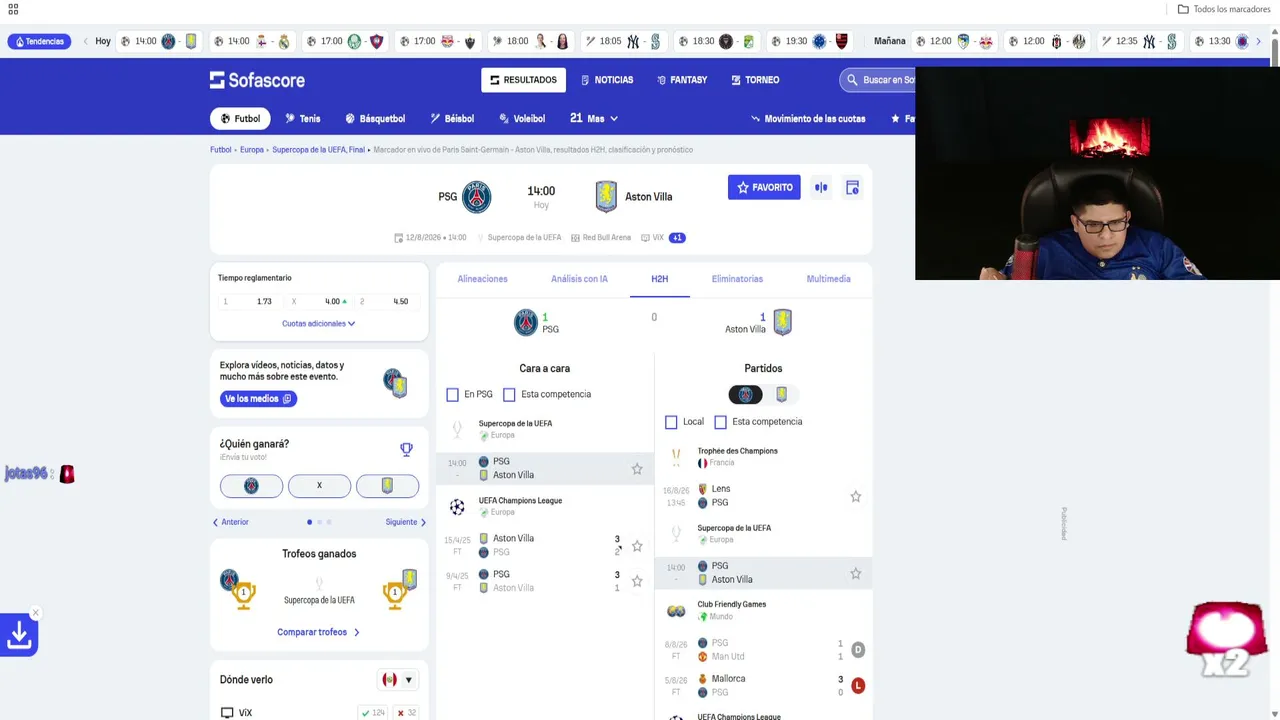
Task: Open the Alineaciones tab
Action: pos(482,279)
